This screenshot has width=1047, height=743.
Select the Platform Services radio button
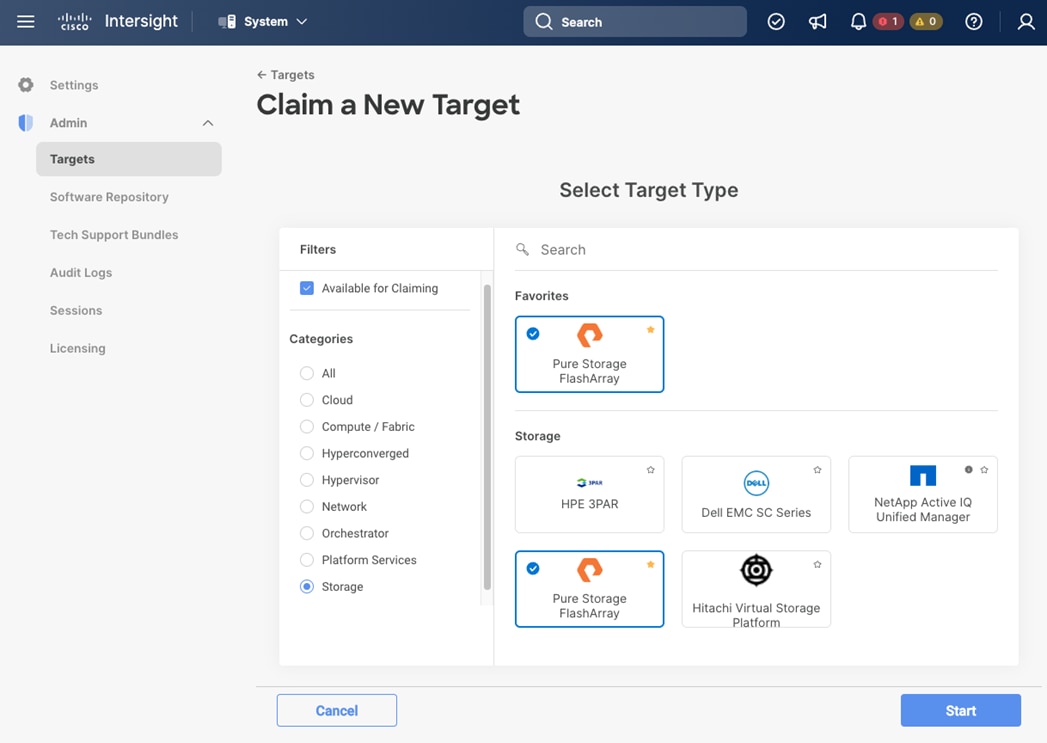306,560
